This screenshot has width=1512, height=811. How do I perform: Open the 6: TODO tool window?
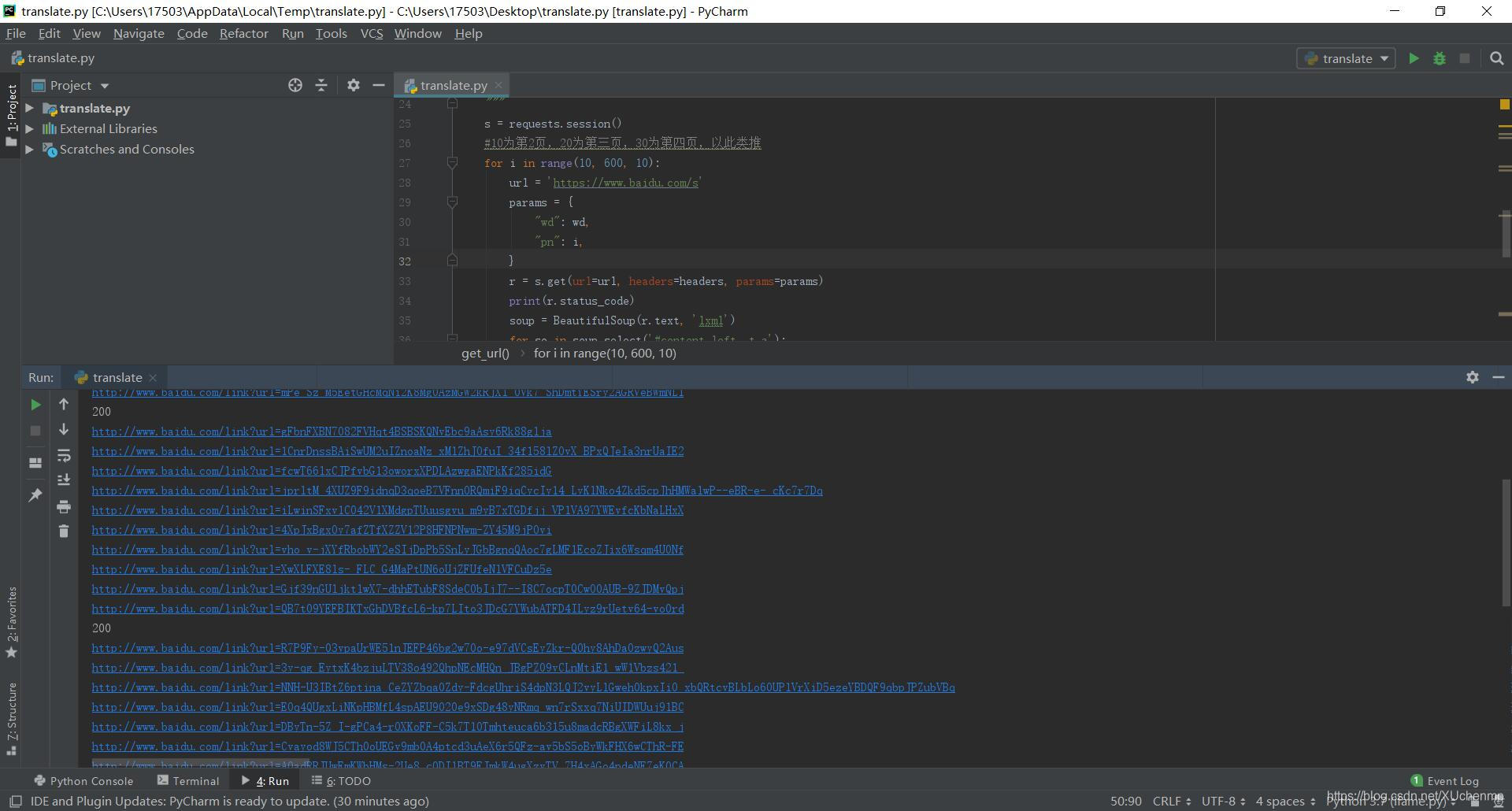(341, 781)
